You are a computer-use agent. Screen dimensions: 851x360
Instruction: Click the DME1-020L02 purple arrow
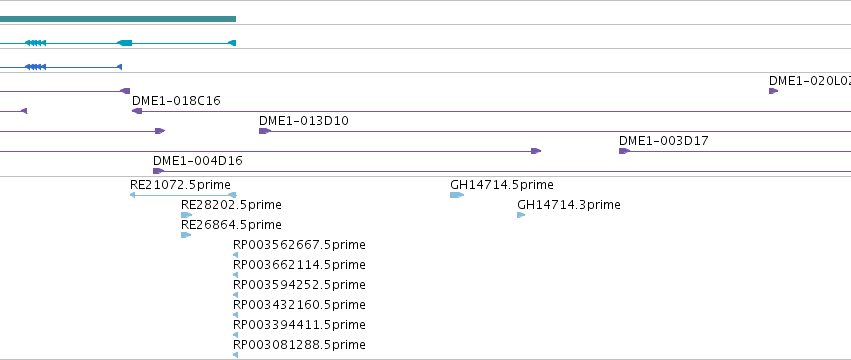point(773,91)
